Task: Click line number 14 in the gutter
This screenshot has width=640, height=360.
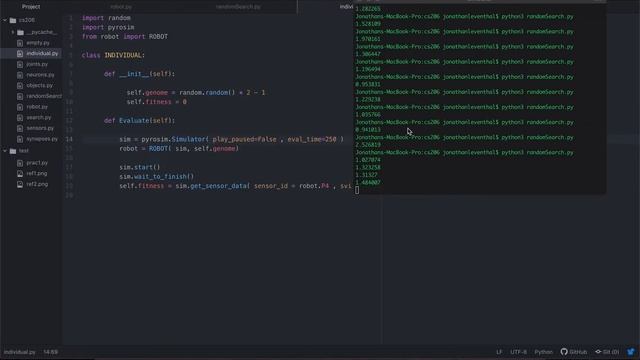Action: point(69,139)
